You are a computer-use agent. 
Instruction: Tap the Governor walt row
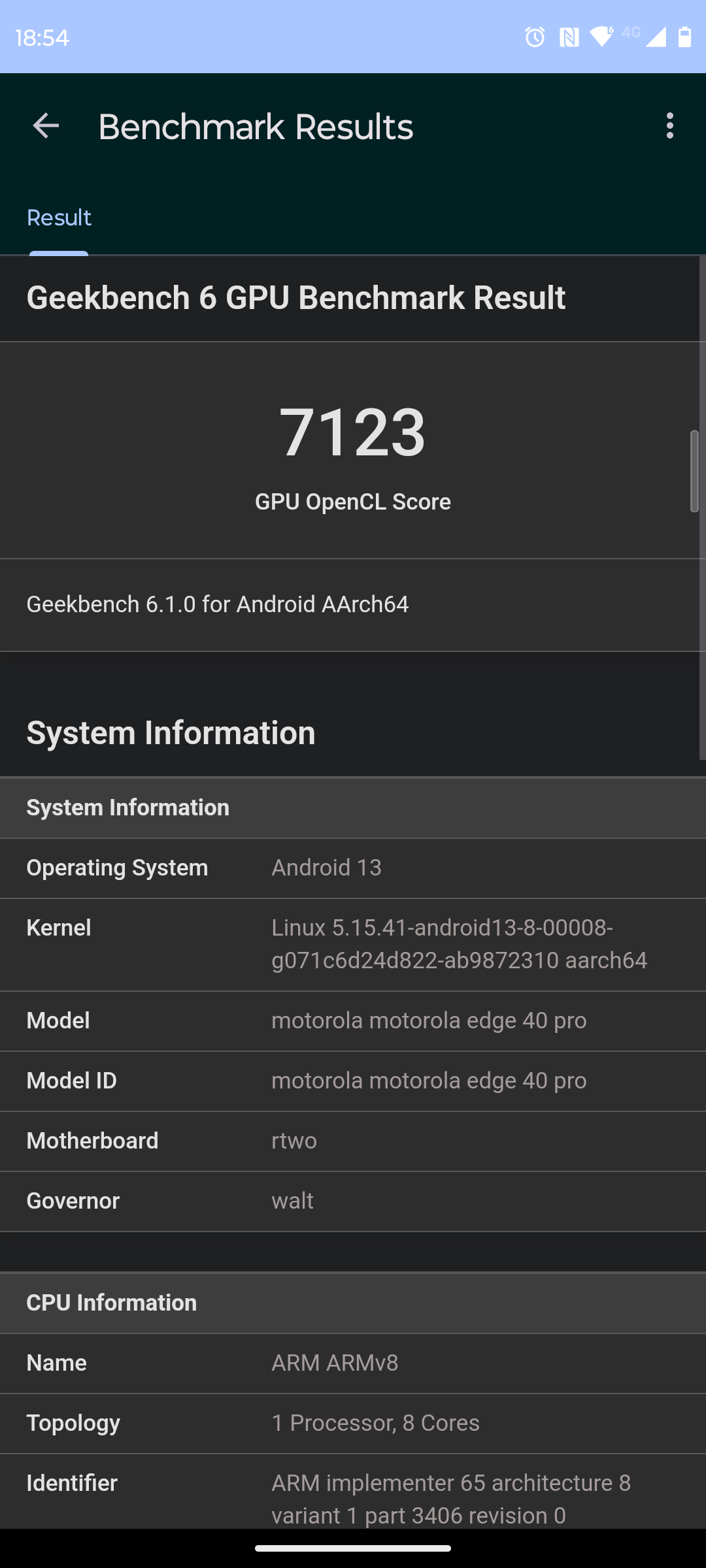[353, 1201]
